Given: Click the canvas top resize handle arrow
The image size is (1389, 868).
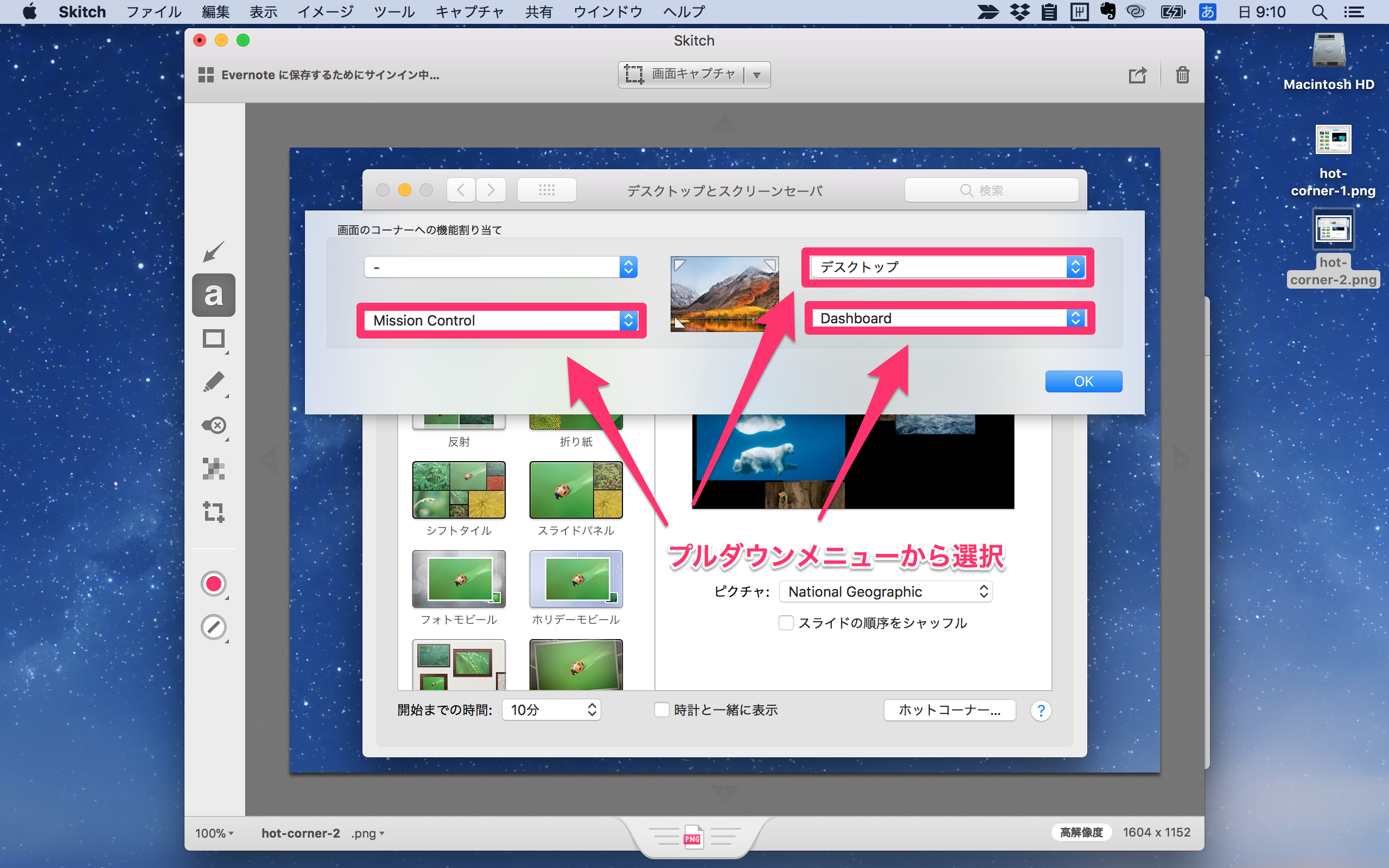Looking at the screenshot, I should [724, 126].
